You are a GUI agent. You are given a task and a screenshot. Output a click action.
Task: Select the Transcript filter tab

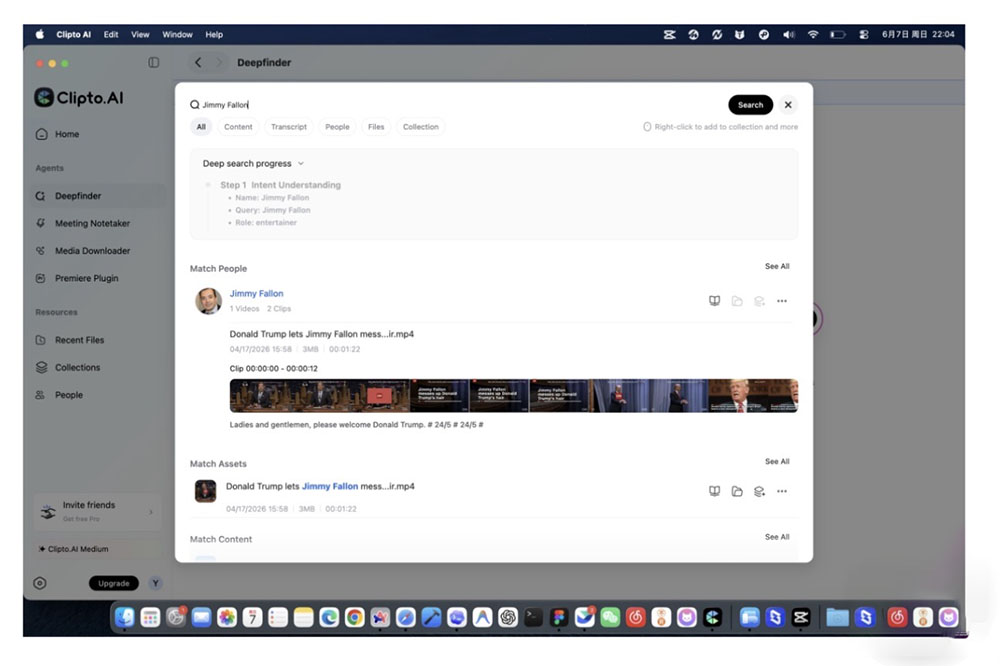point(289,127)
